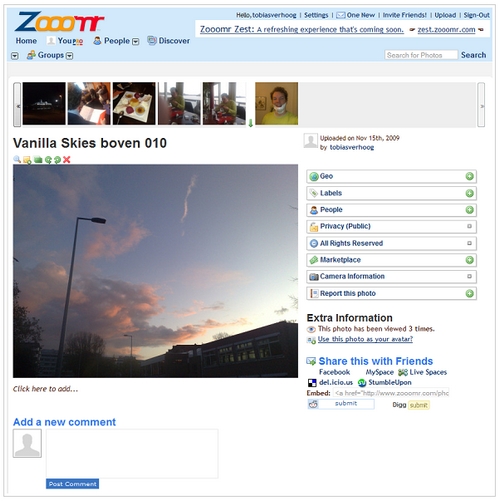Click the avatar icon beside Use this photo link
This screenshot has width=500, height=501.
click(x=311, y=340)
